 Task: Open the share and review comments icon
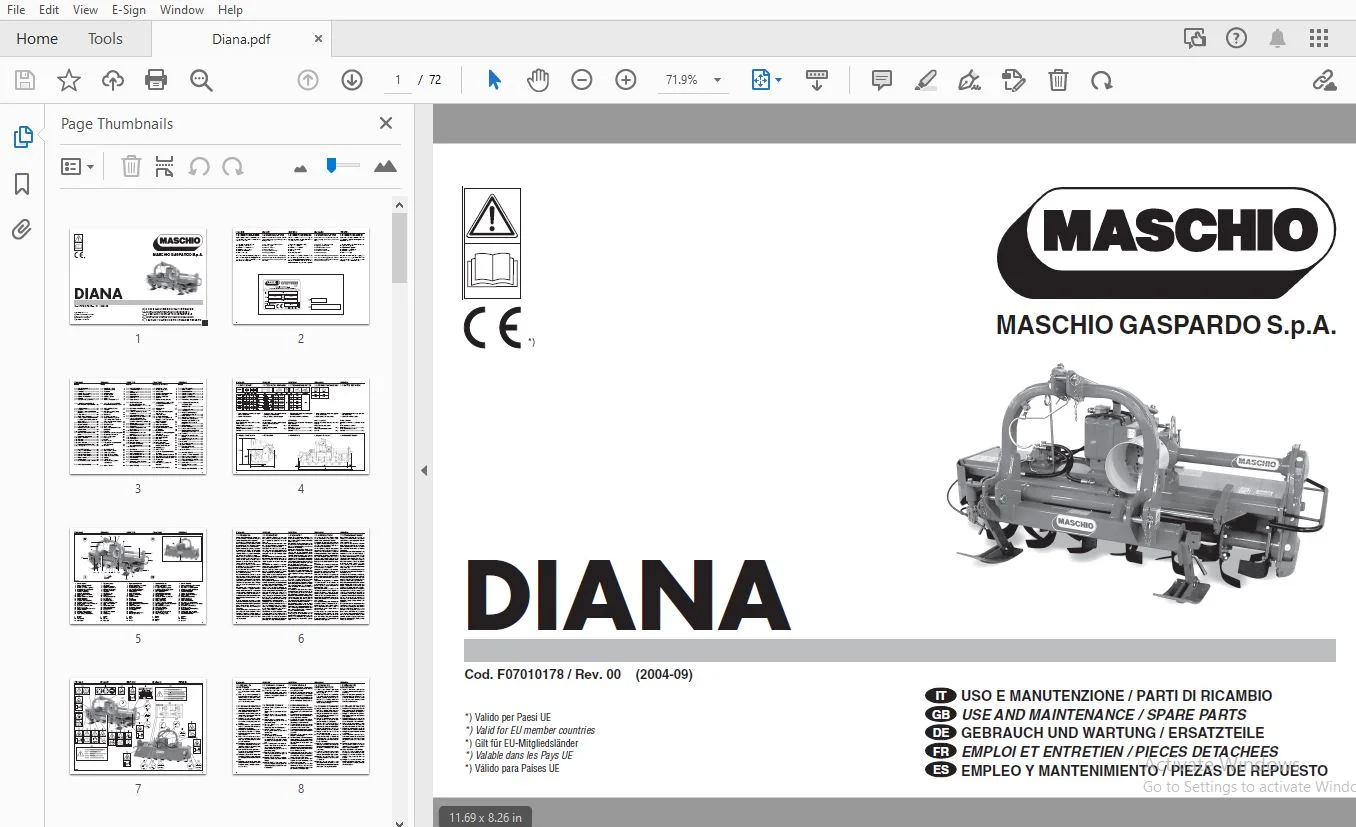coord(1194,39)
